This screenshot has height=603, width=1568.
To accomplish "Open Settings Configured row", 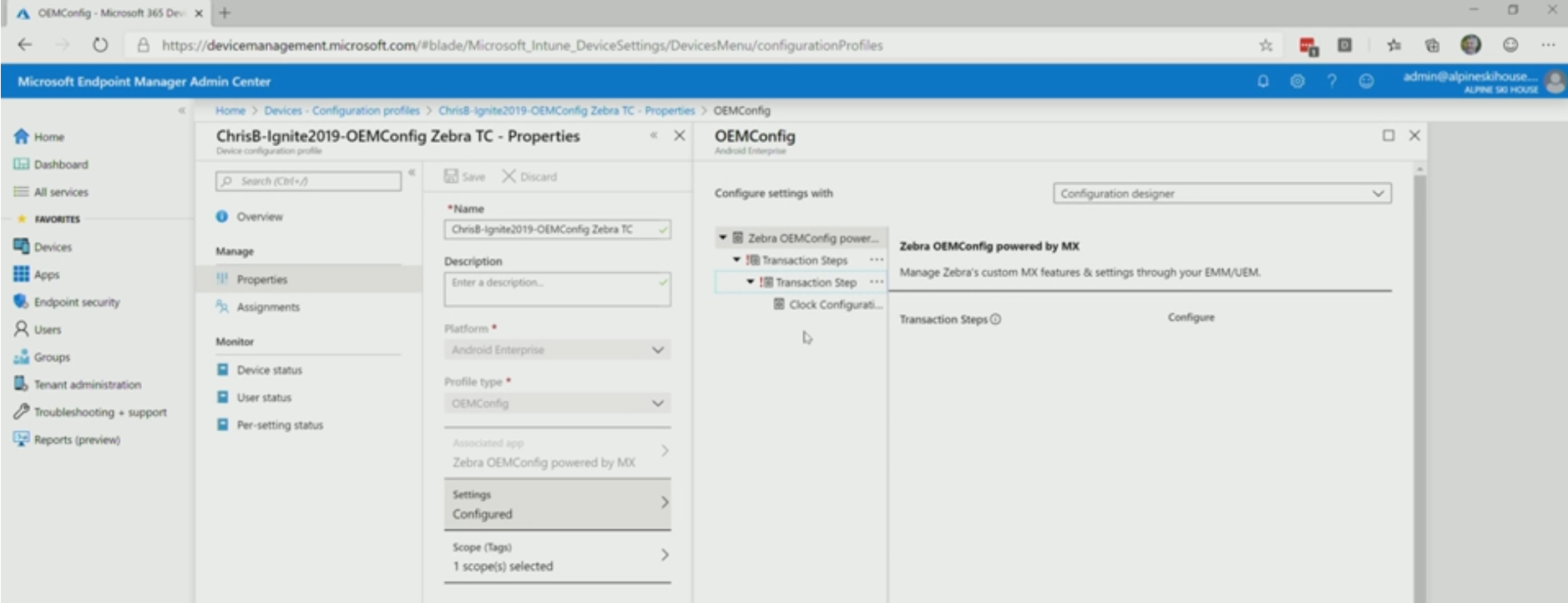I will click(557, 504).
